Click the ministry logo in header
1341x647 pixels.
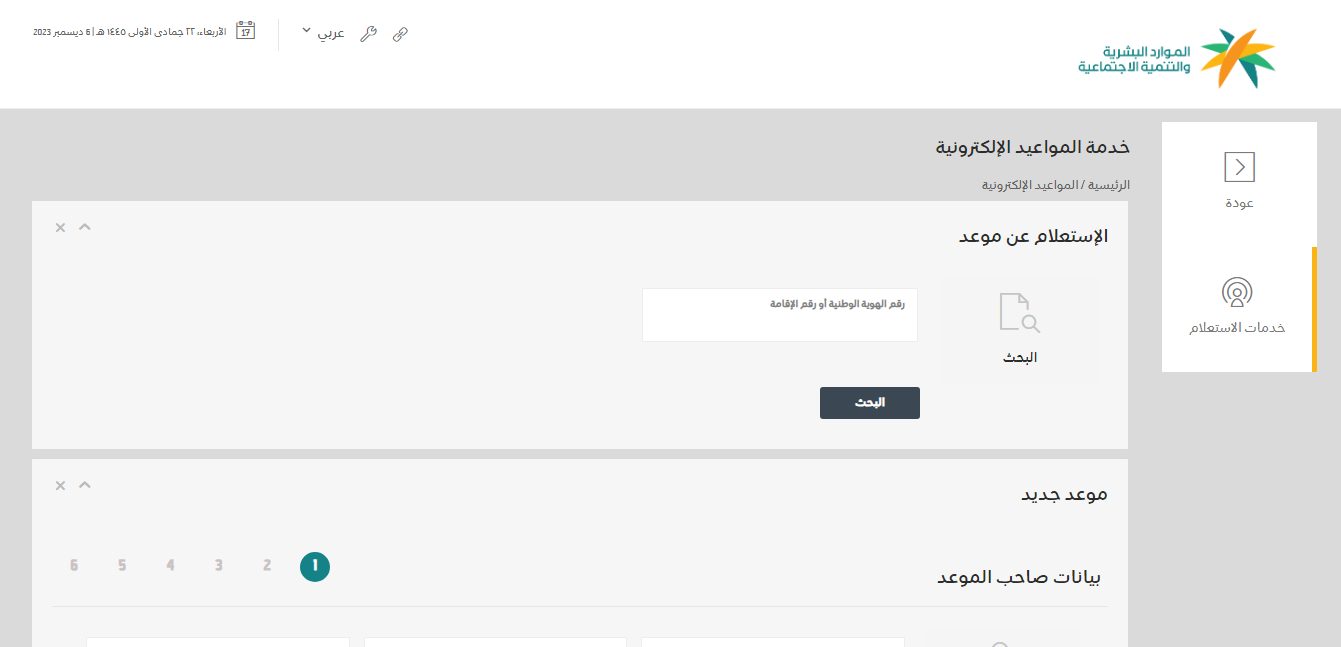click(x=1177, y=58)
